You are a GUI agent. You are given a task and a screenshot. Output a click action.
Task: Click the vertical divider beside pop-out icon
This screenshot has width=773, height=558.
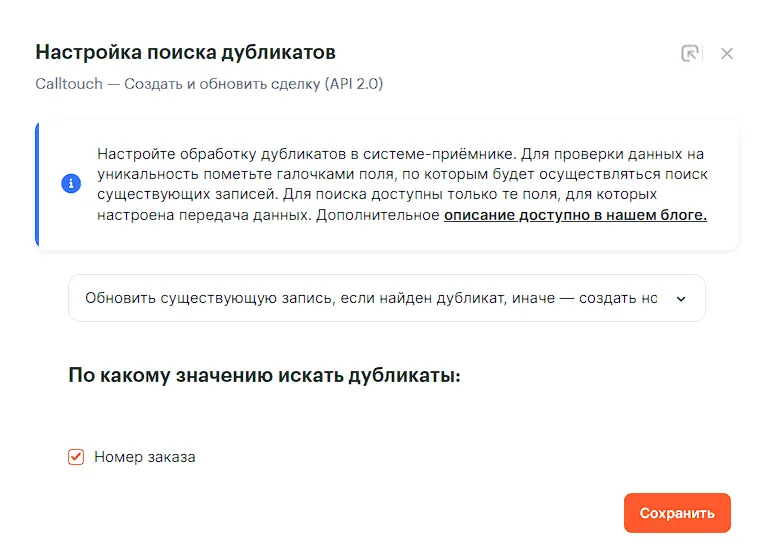click(704, 53)
